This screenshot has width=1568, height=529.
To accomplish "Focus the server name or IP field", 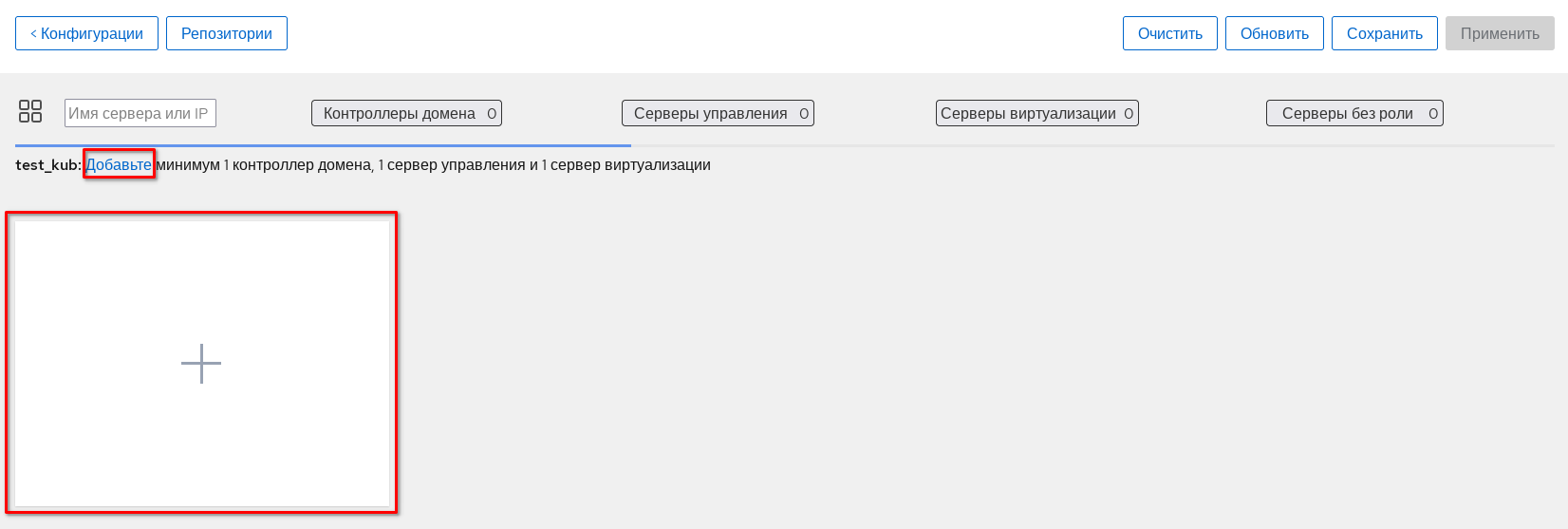I will (x=140, y=113).
